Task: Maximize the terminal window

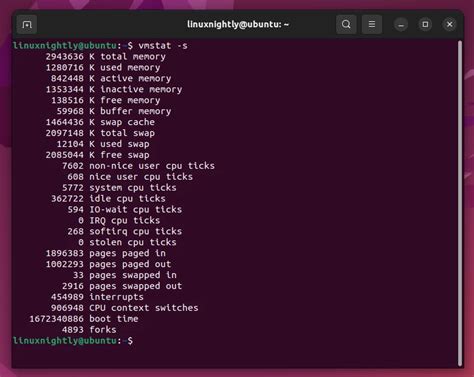Action: pos(425,25)
